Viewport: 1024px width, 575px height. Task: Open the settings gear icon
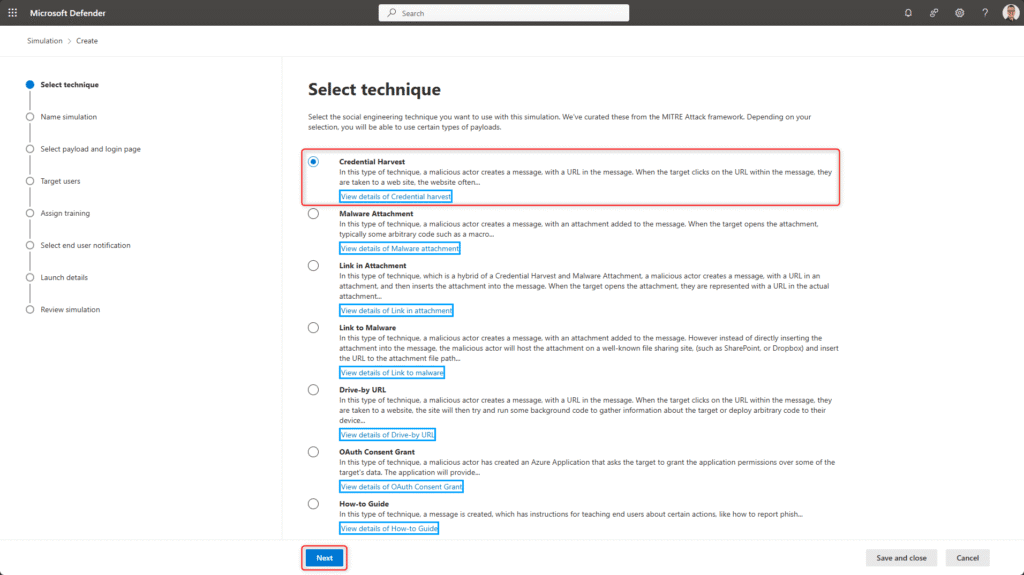pos(959,13)
